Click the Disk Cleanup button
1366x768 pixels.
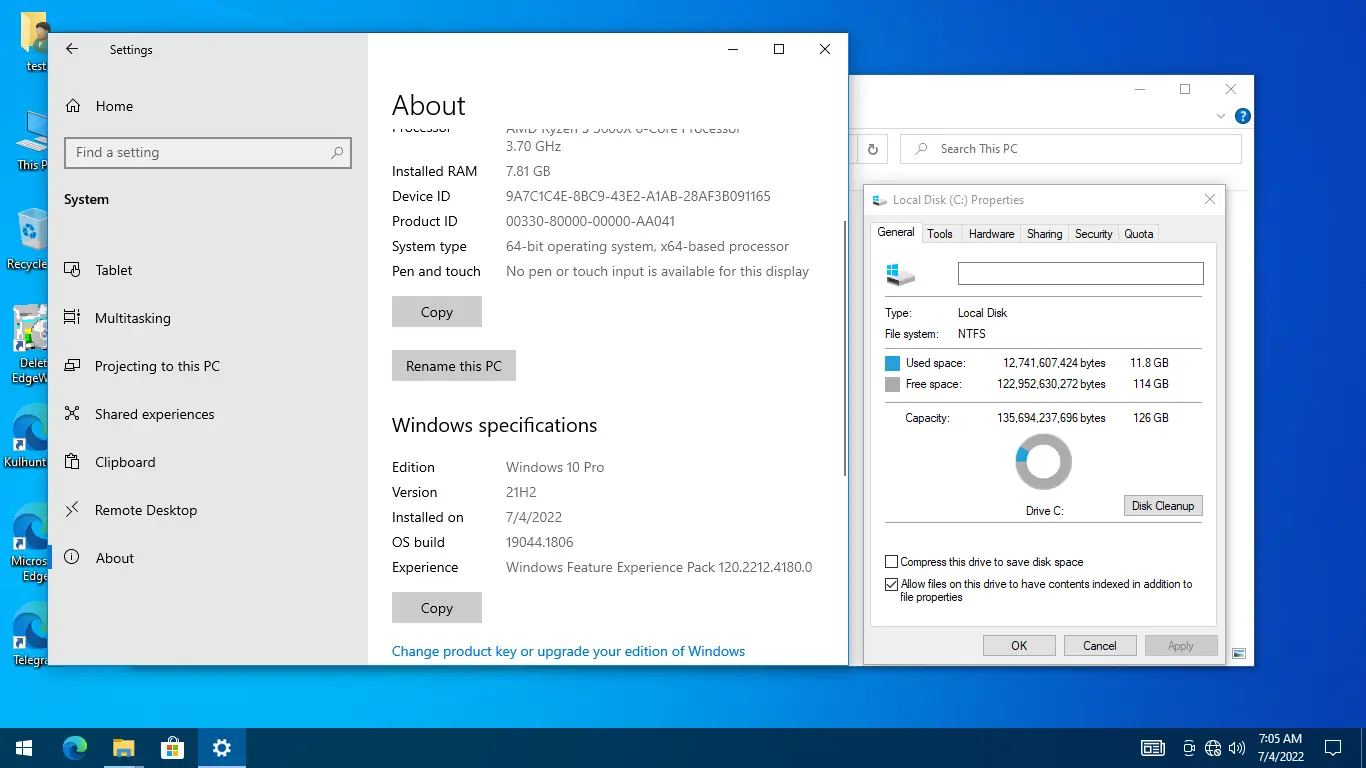(1162, 506)
